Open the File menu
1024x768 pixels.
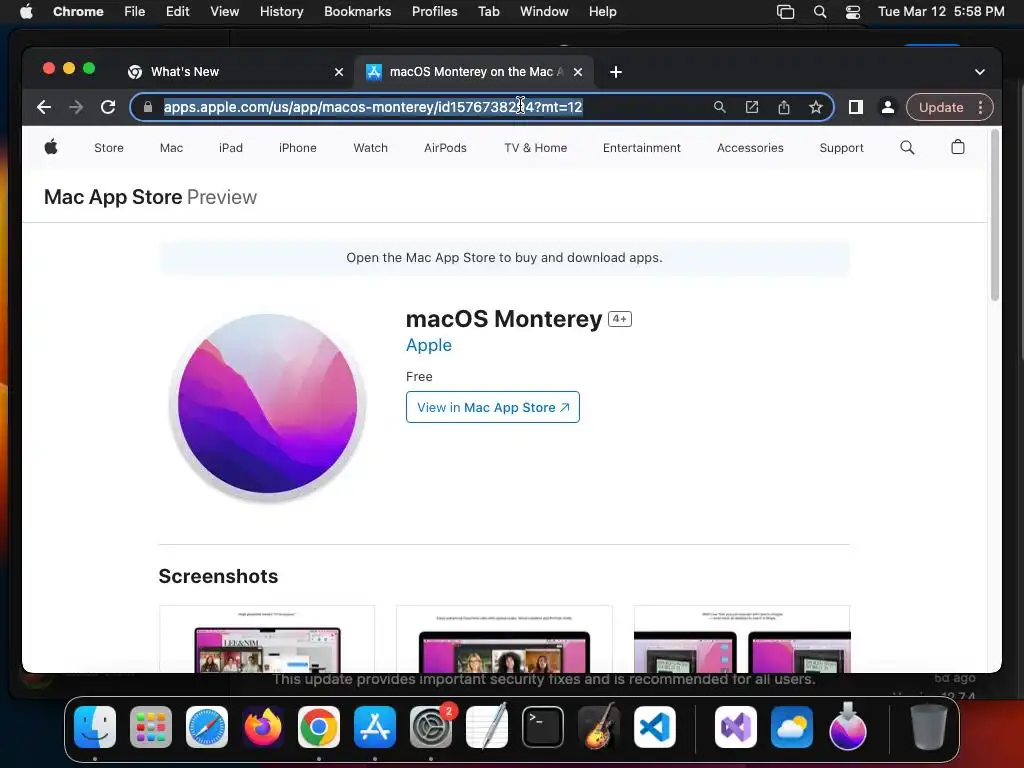135,12
